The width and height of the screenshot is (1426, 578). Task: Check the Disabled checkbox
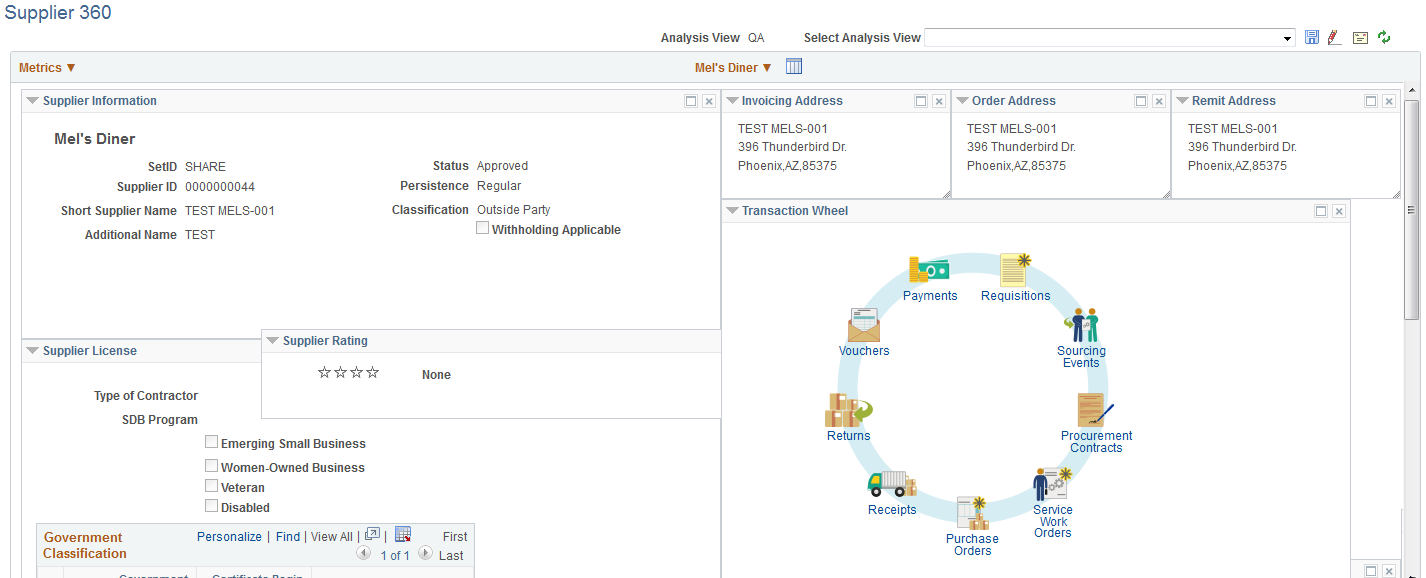coord(212,506)
